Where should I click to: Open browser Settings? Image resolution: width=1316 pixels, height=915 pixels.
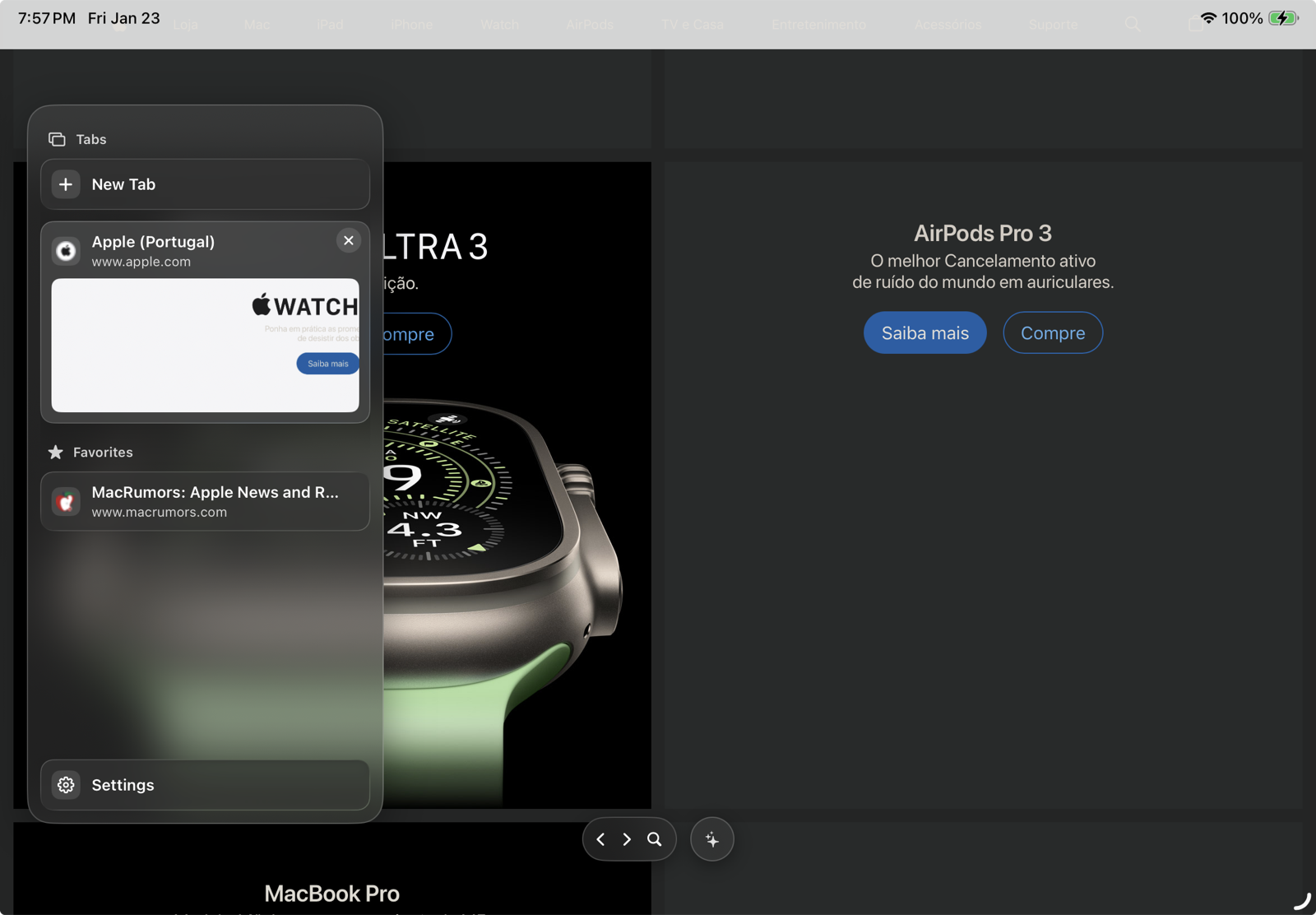(x=205, y=785)
